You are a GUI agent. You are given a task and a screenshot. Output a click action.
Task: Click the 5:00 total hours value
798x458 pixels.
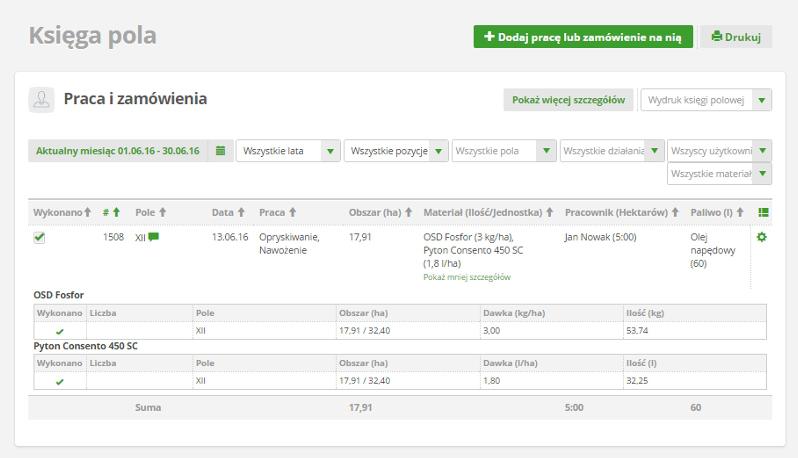(x=574, y=407)
